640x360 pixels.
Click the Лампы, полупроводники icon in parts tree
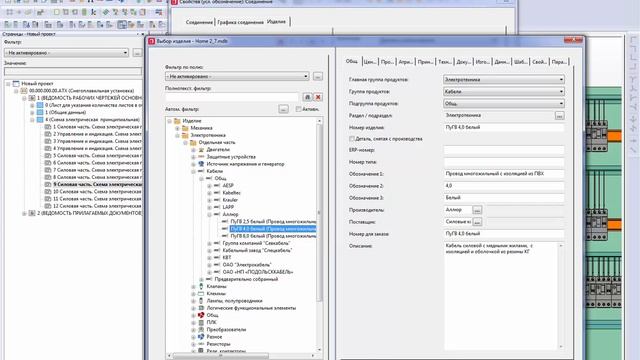pyautogui.click(x=201, y=301)
